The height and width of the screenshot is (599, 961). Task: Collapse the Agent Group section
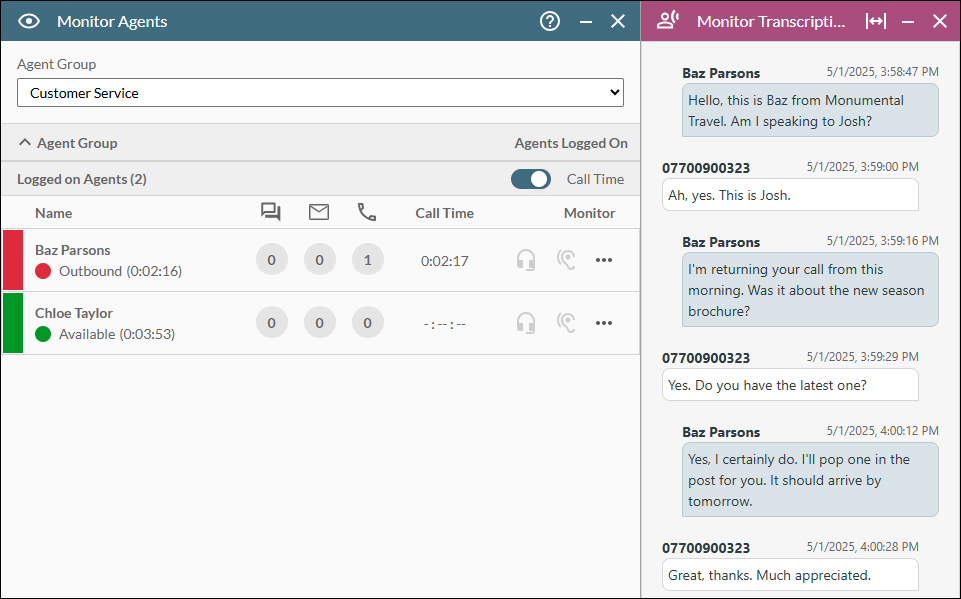(x=26, y=143)
